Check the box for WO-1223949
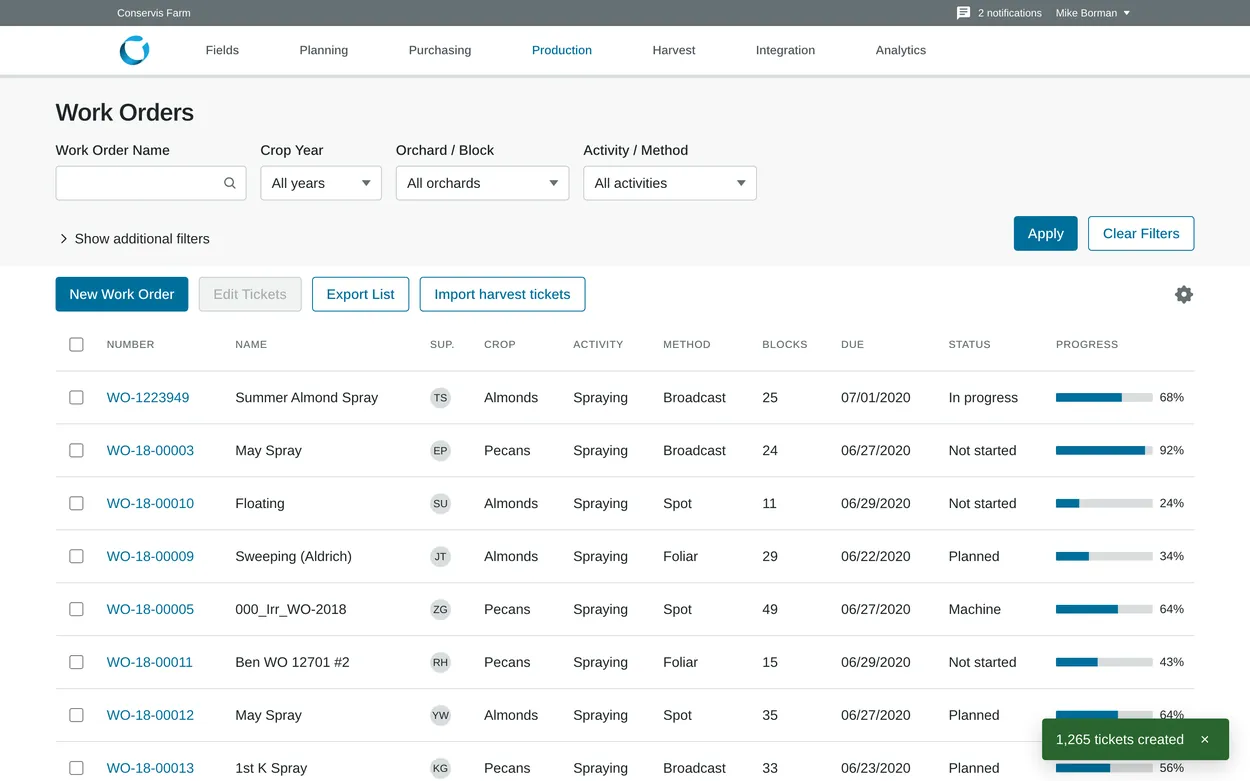 coord(76,398)
